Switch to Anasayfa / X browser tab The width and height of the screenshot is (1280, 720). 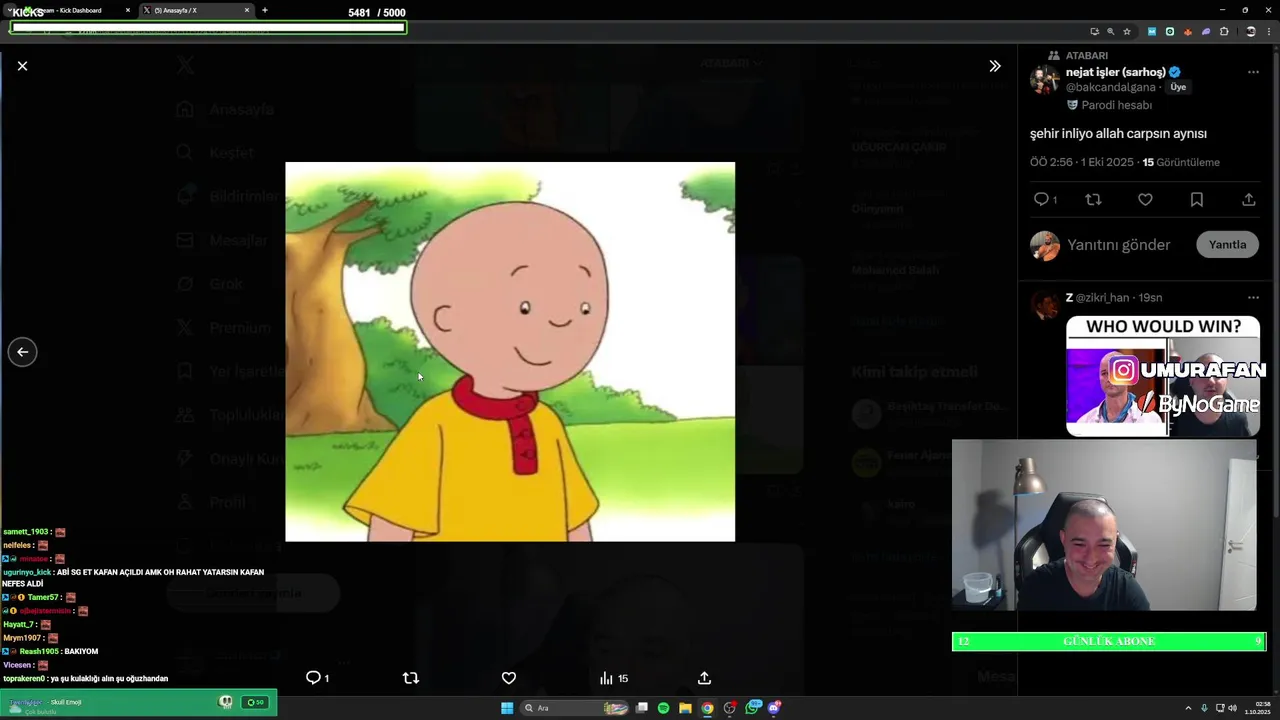[x=196, y=10]
